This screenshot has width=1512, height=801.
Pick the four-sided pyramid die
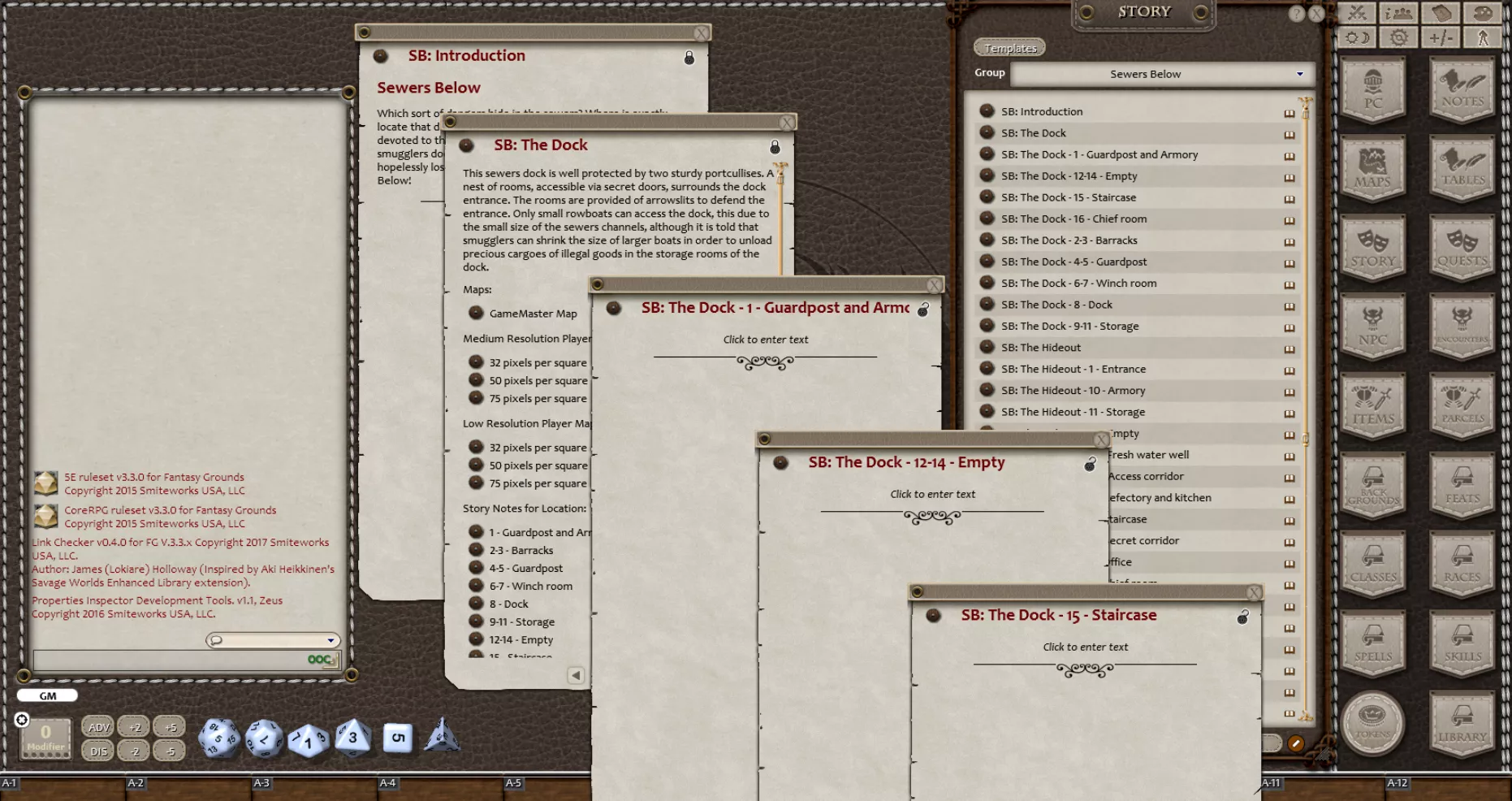(442, 735)
